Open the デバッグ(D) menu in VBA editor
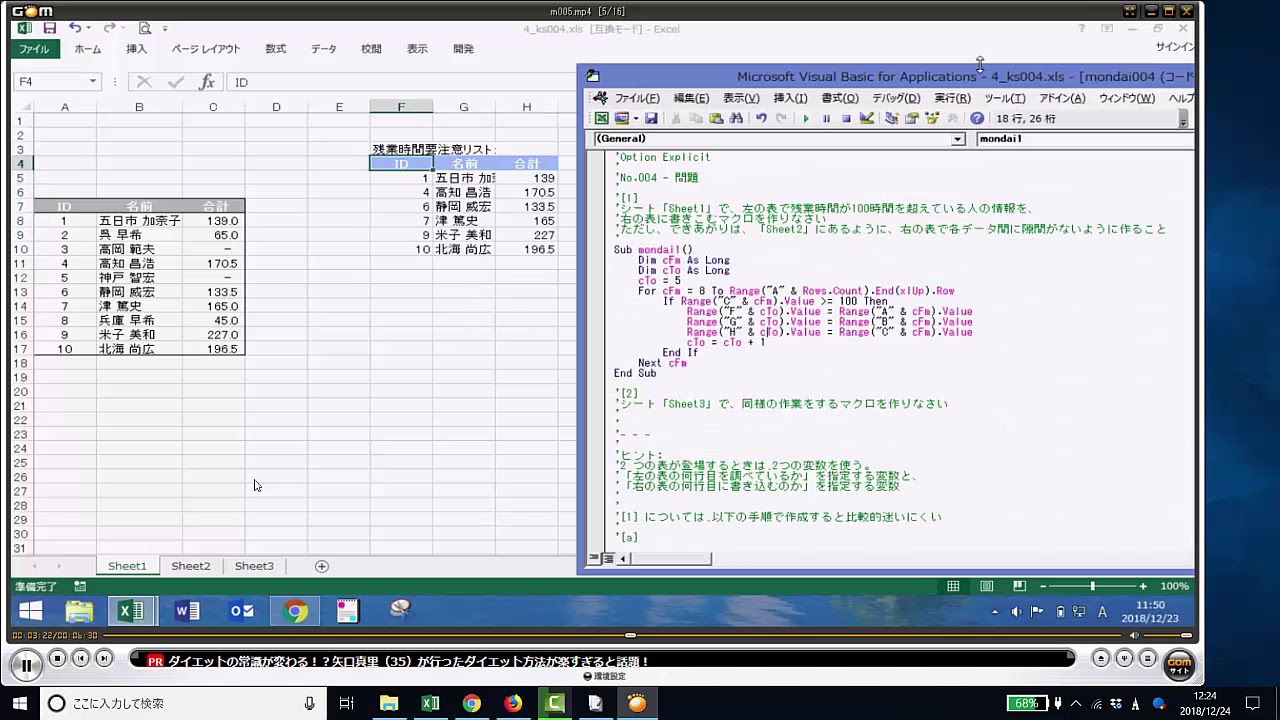The image size is (1280, 720). point(895,98)
